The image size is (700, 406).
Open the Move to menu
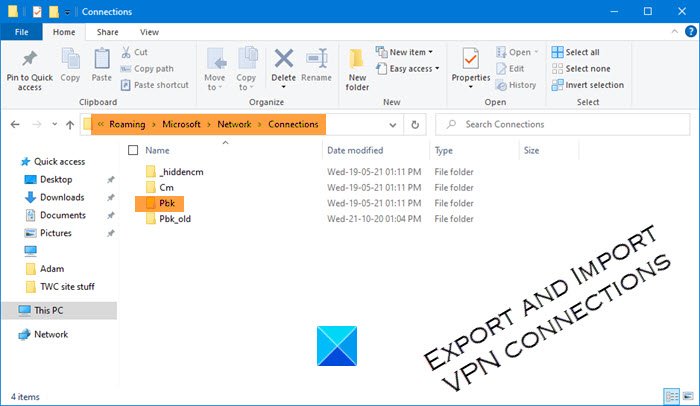[215, 69]
